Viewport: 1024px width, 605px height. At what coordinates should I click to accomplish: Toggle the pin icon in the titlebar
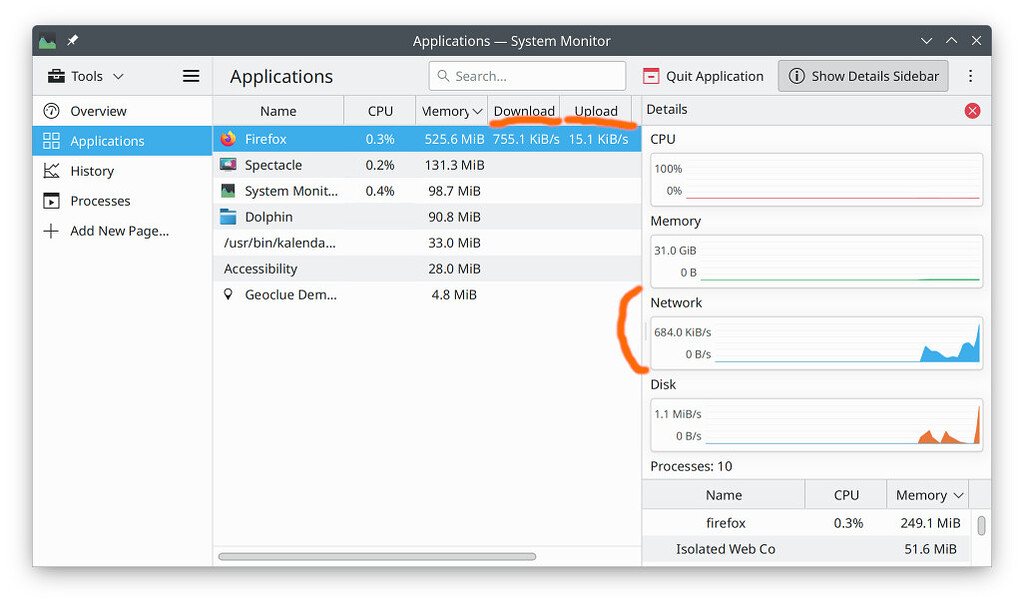[71, 41]
